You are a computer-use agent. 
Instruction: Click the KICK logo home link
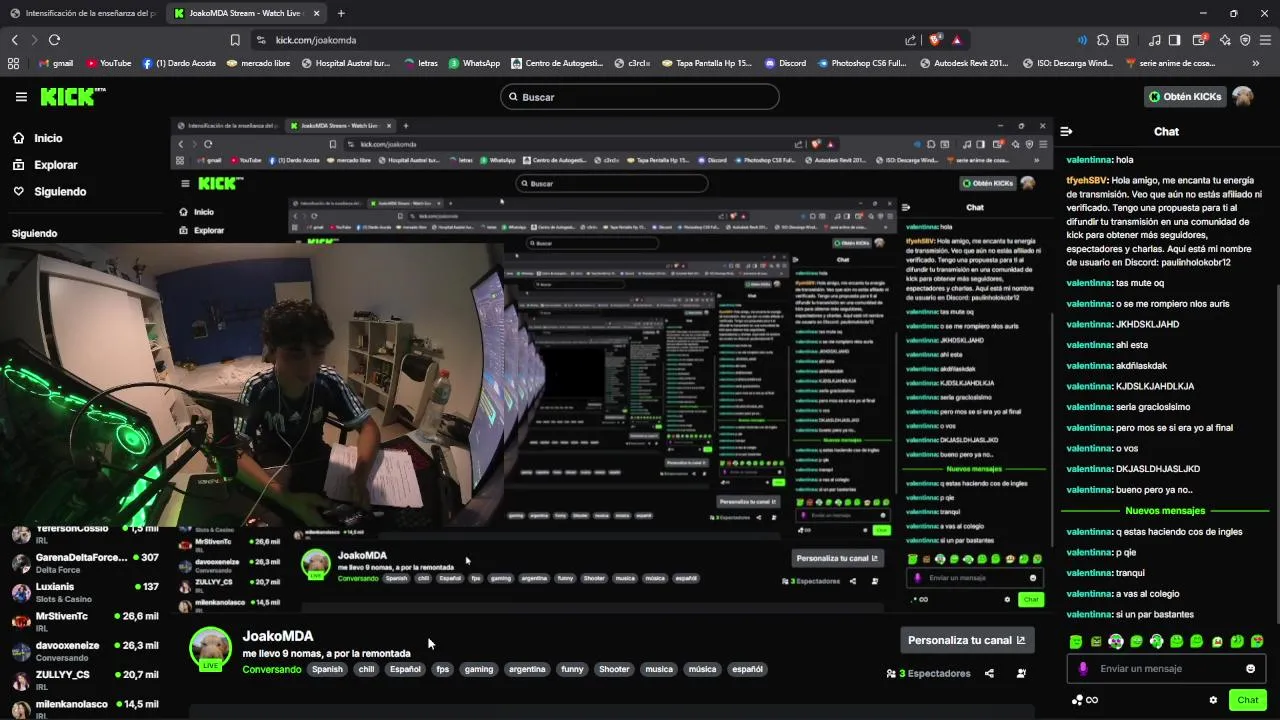[x=72, y=97]
